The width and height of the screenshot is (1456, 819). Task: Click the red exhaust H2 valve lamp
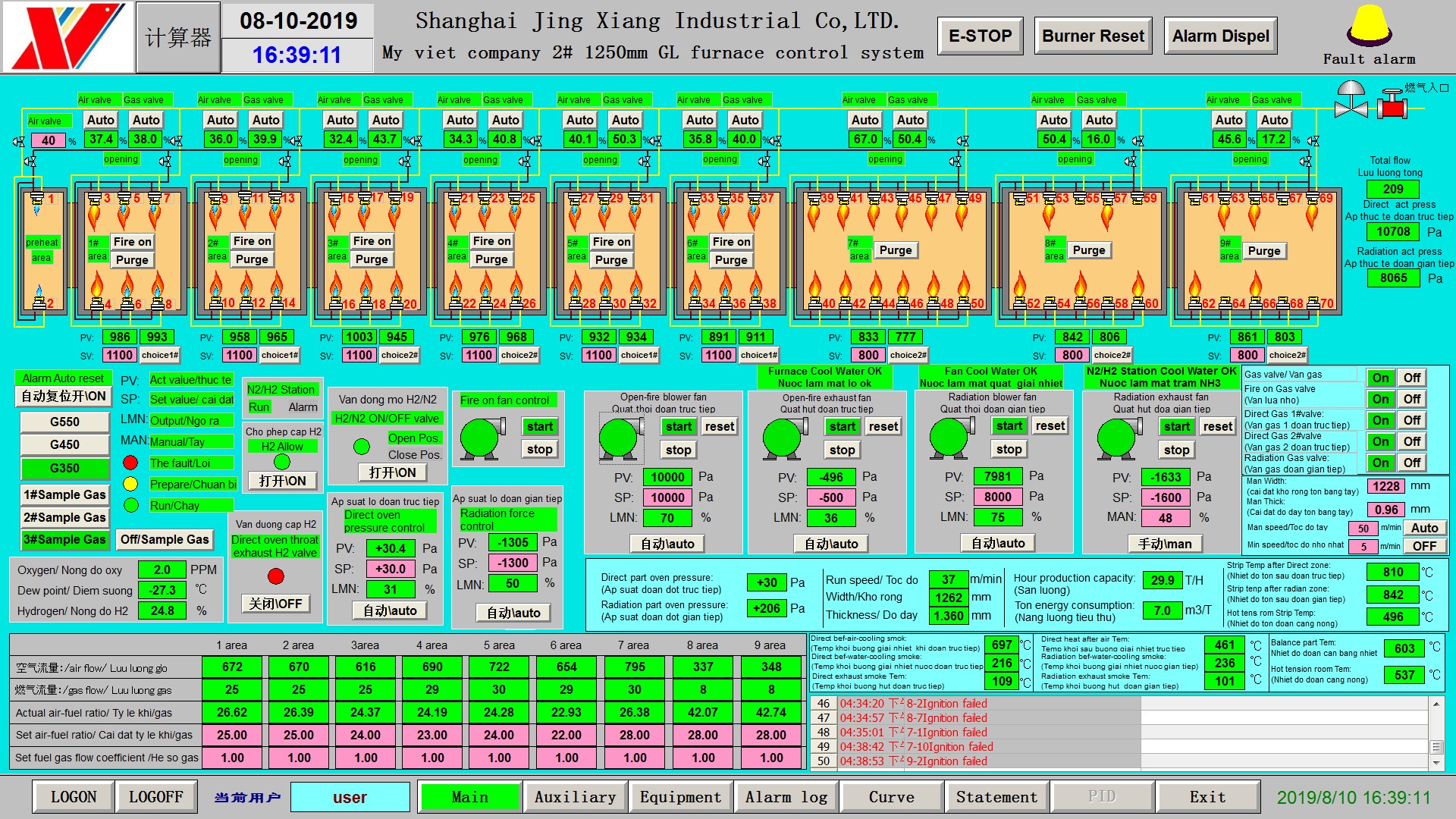click(276, 576)
